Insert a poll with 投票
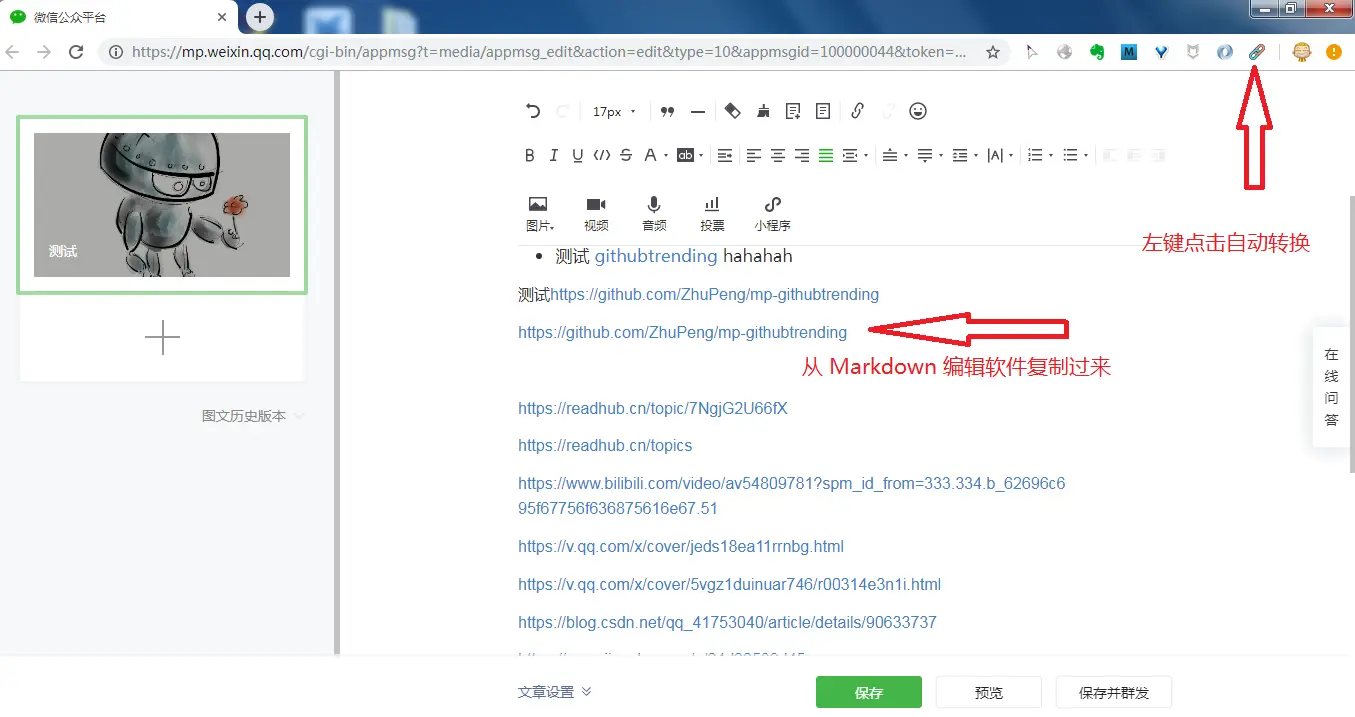The image size is (1355, 717). coord(712,214)
